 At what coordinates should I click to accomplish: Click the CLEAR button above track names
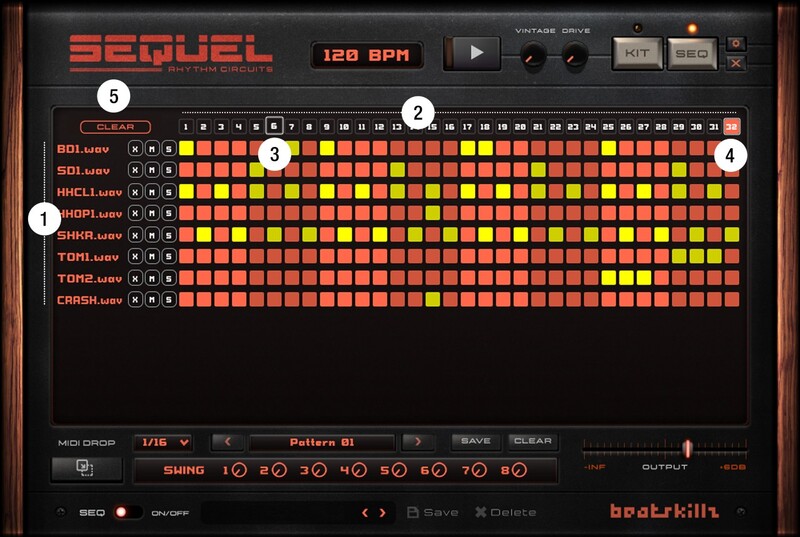115,127
